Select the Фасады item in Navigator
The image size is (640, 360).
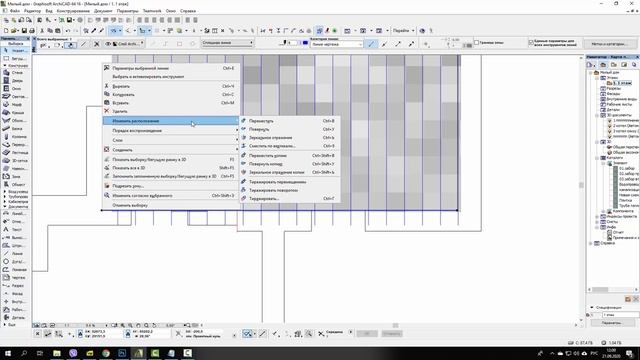point(613,93)
